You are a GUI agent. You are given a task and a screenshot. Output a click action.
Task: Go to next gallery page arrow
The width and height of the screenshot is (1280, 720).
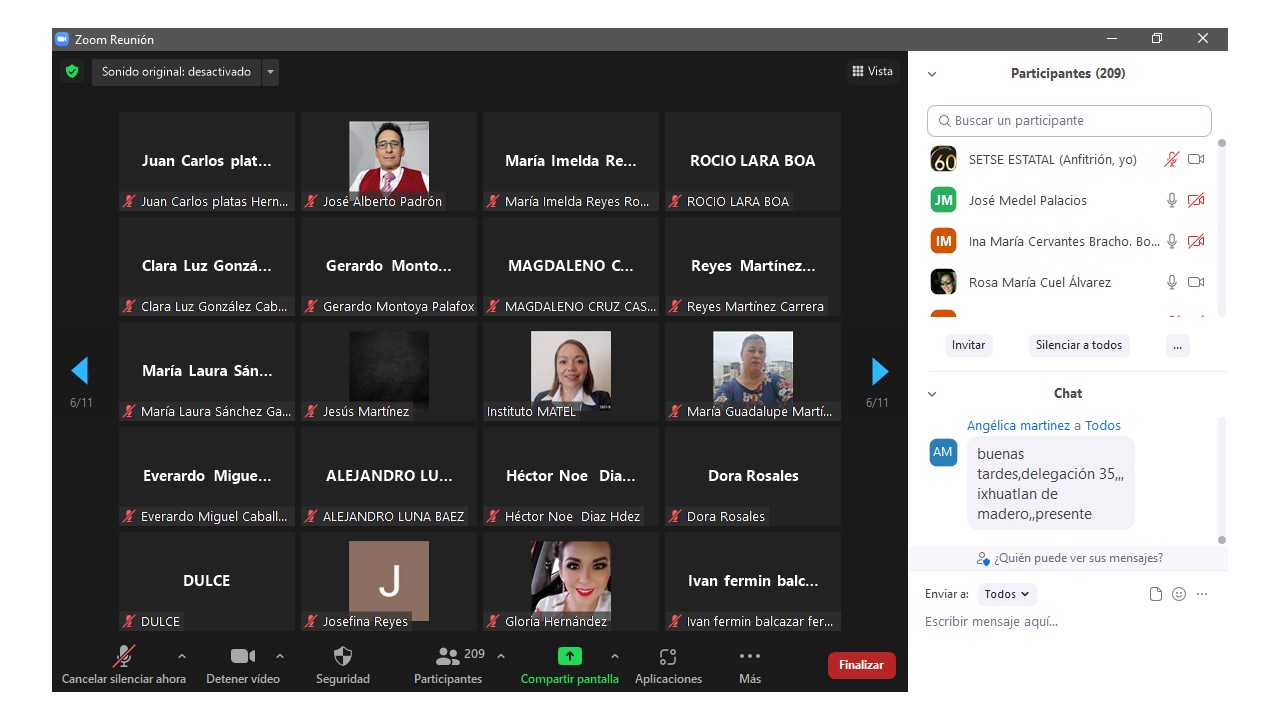(880, 371)
